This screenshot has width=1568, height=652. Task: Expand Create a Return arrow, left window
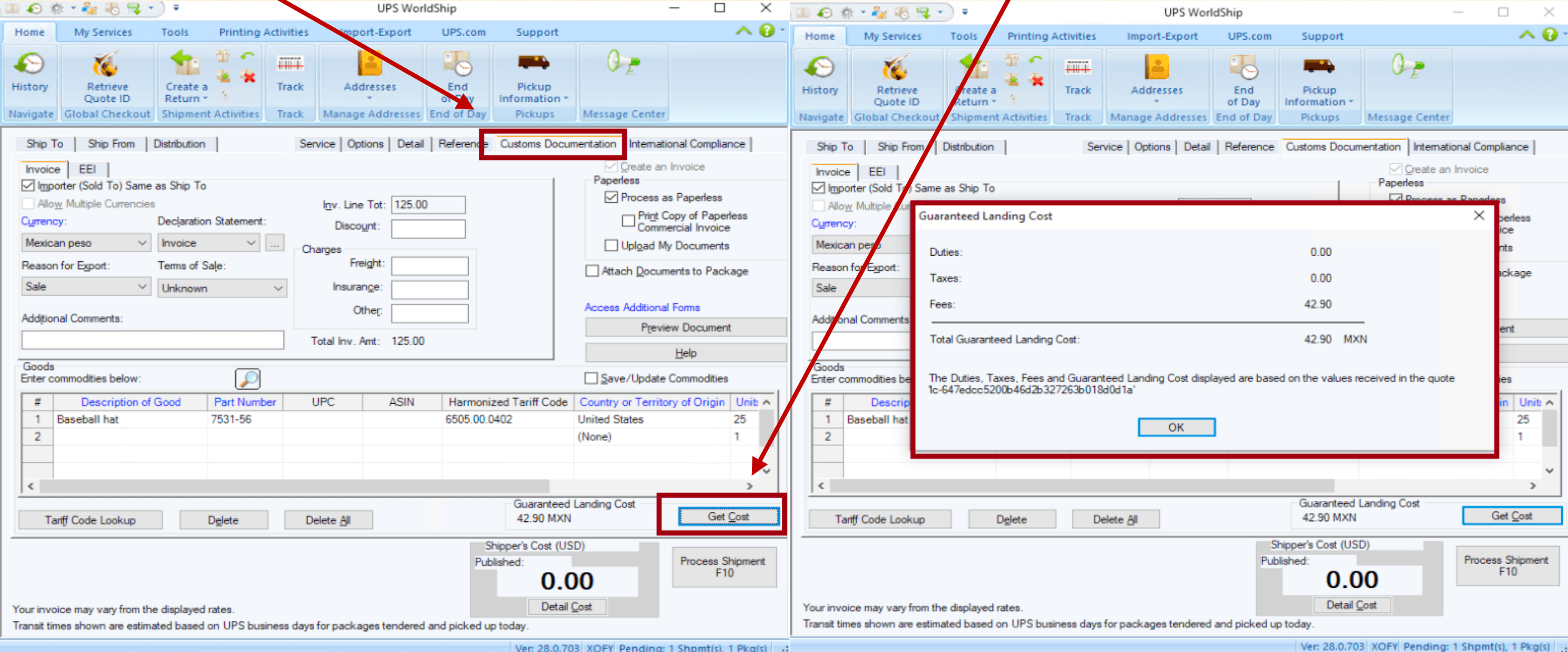[205, 99]
